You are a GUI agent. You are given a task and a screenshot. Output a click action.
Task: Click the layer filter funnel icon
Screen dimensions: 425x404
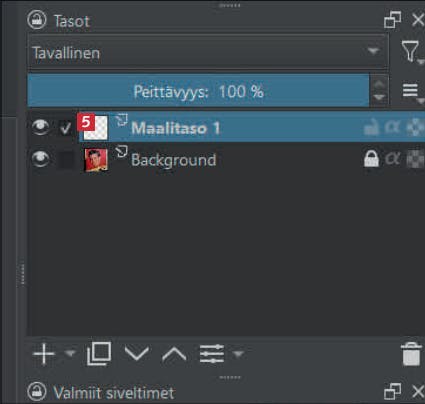(410, 51)
